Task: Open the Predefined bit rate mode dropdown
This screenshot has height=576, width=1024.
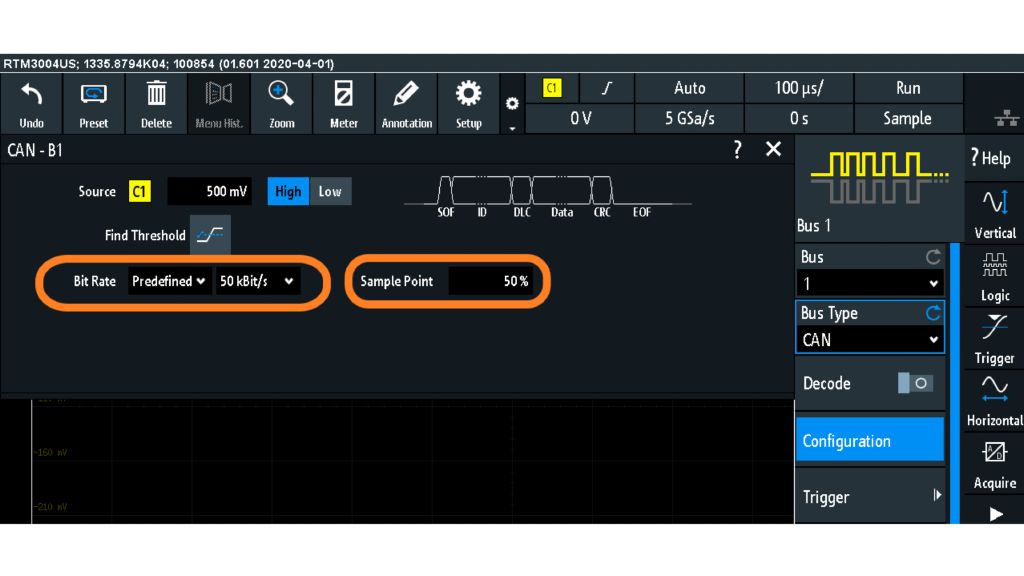Action: click(168, 281)
